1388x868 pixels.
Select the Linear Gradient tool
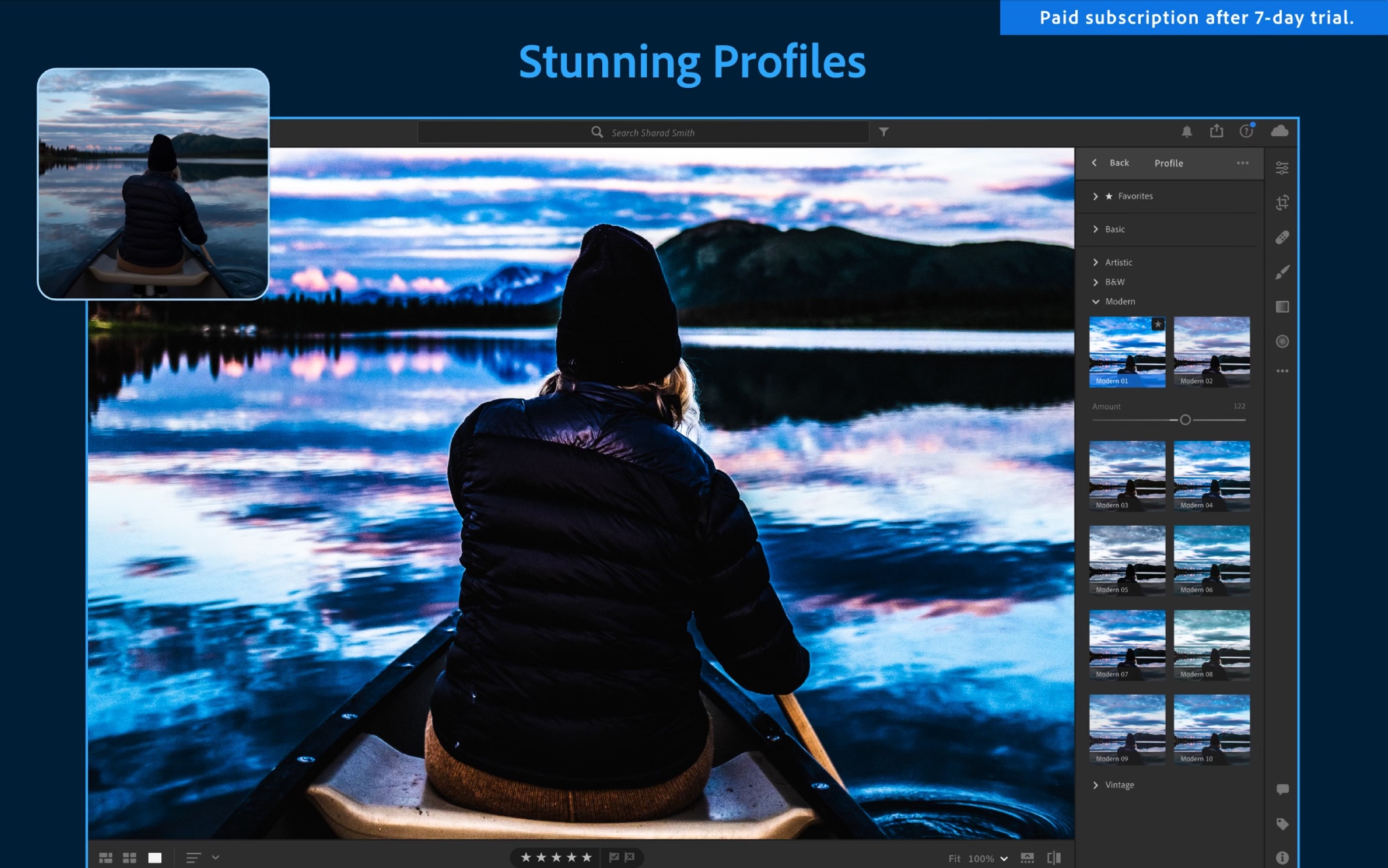(1282, 307)
